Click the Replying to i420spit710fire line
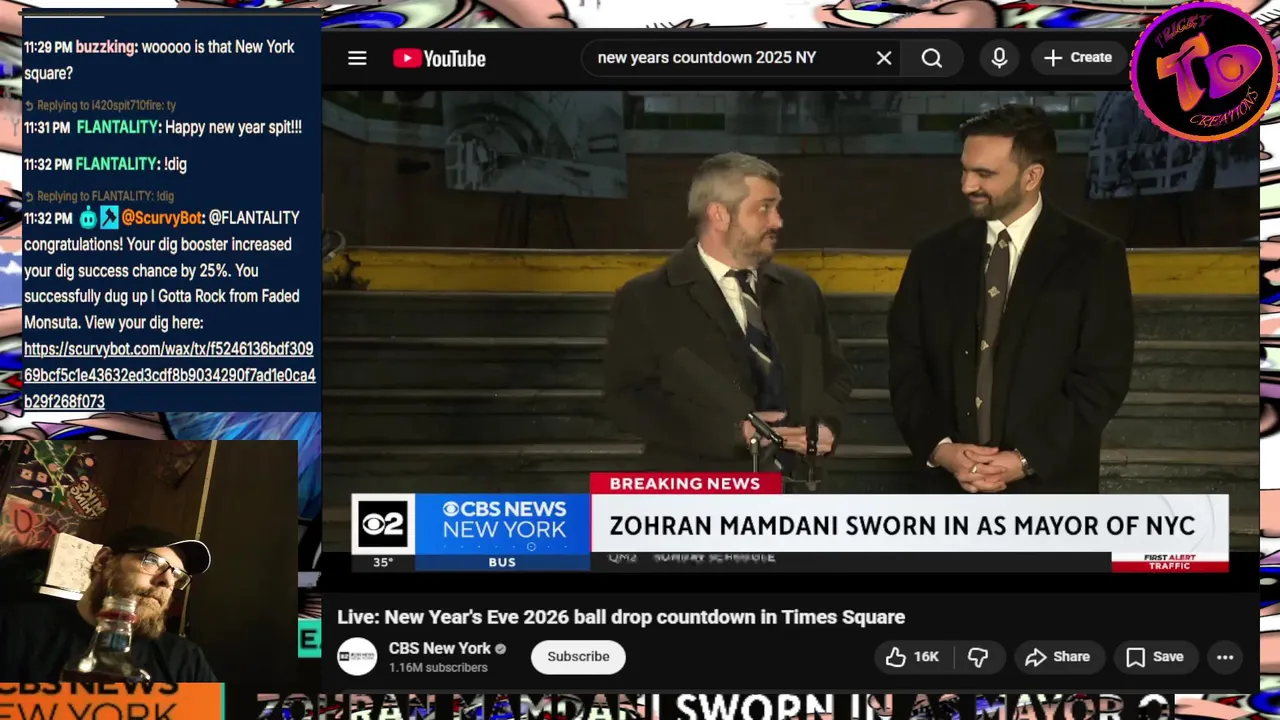The width and height of the screenshot is (1280, 720). point(100,105)
